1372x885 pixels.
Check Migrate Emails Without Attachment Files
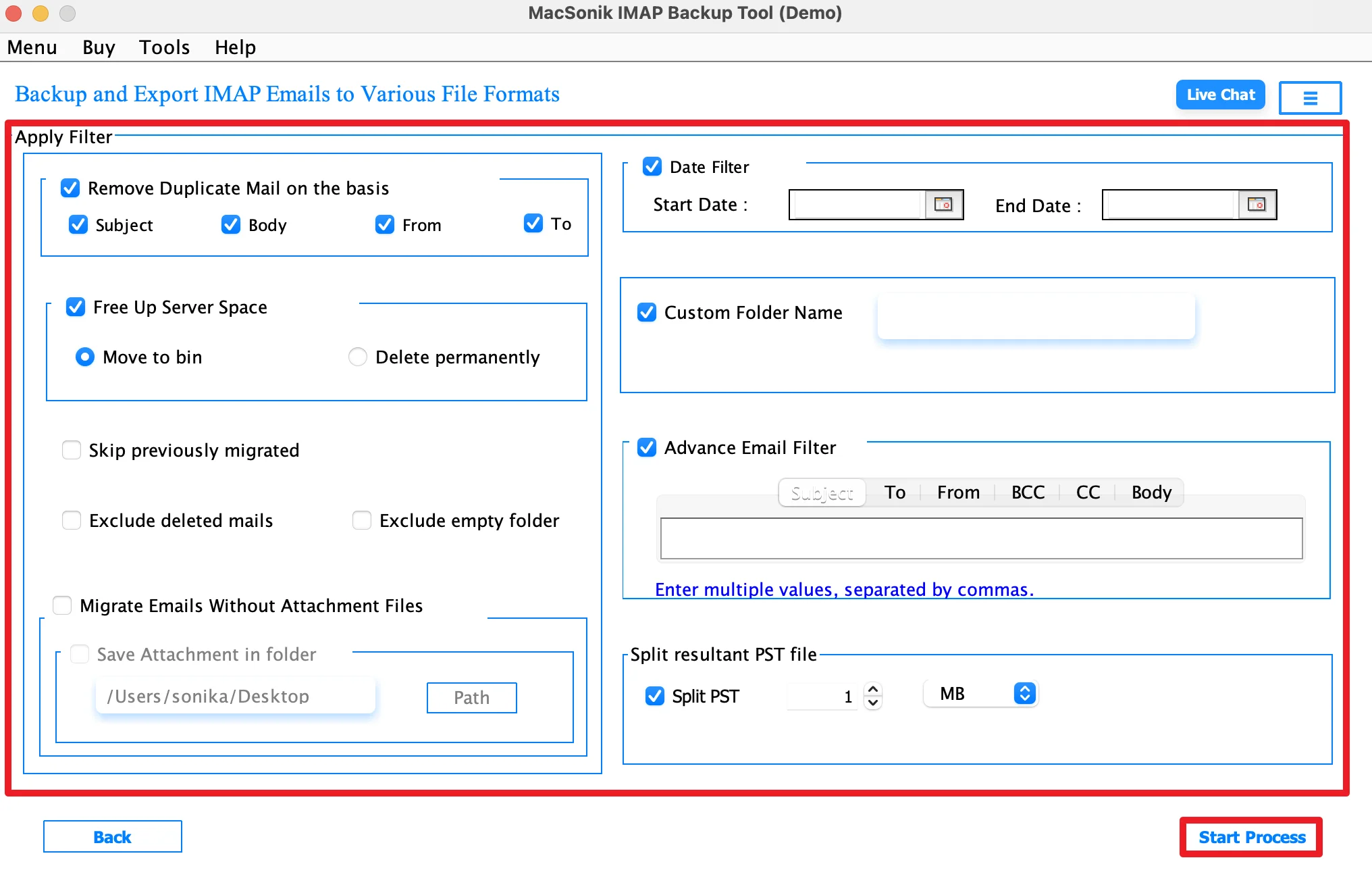(x=62, y=605)
